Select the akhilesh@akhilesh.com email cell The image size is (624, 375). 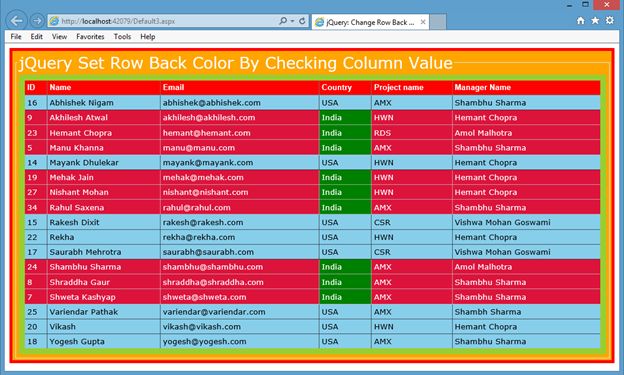(x=240, y=118)
